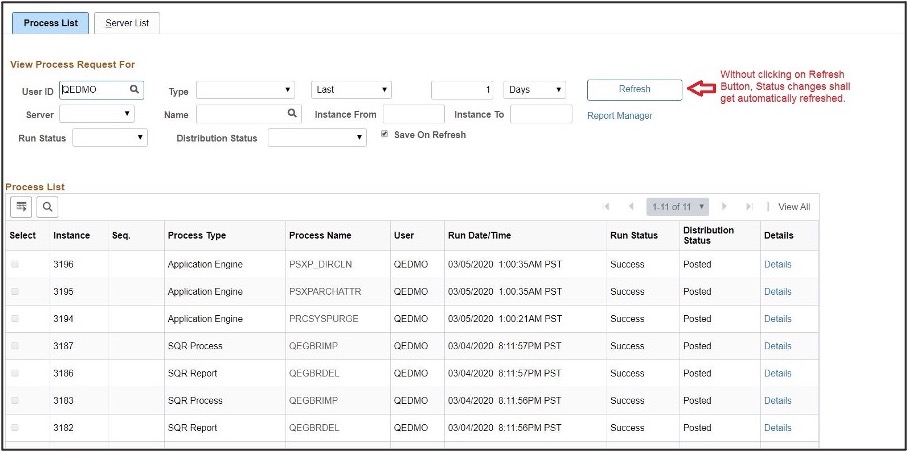The width and height of the screenshot is (908, 452).
Task: Open Details for instance 3196
Action: [x=778, y=264]
